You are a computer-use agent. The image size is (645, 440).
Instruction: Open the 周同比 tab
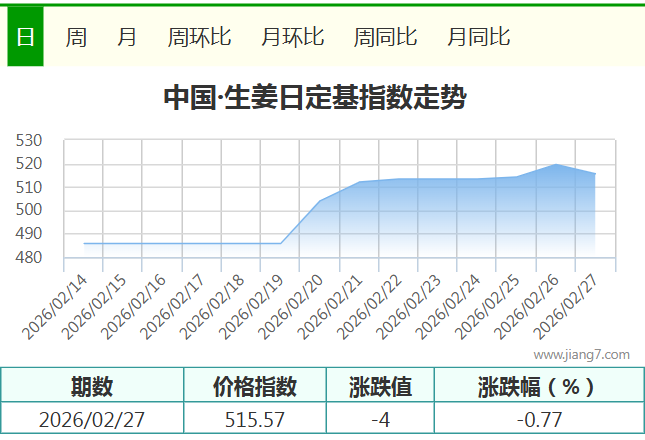[385, 38]
